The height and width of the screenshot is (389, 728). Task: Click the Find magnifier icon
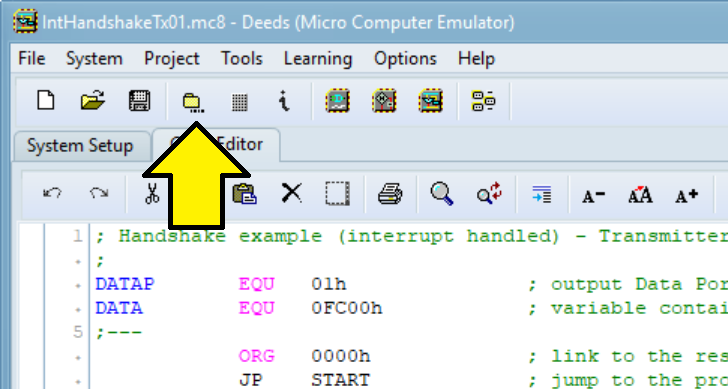442,194
